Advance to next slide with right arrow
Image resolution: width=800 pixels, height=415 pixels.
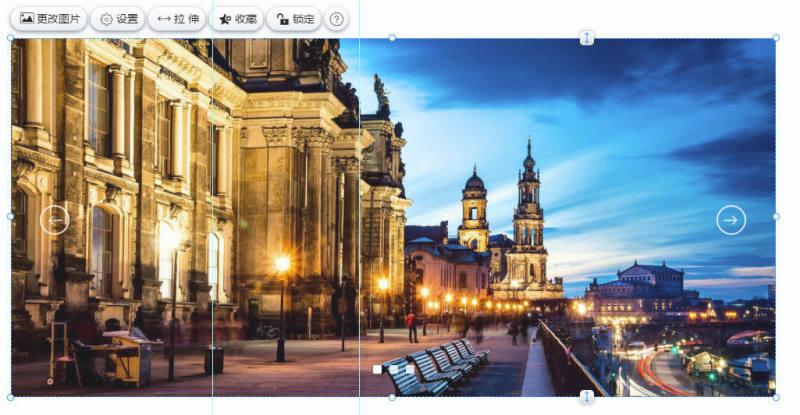pyautogui.click(x=731, y=219)
